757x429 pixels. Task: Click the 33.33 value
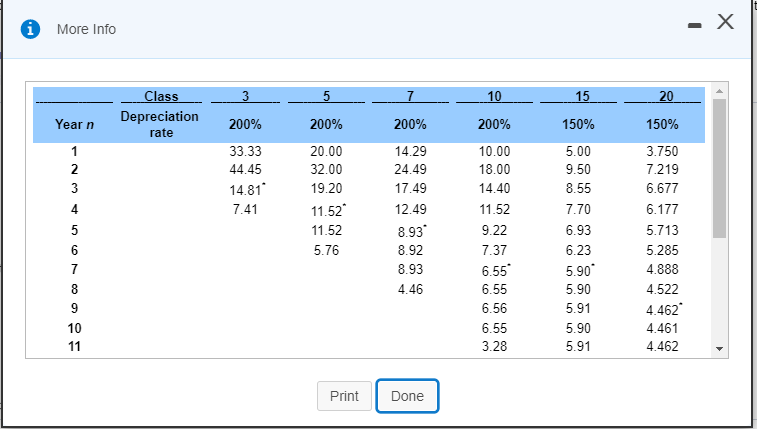coord(245,152)
